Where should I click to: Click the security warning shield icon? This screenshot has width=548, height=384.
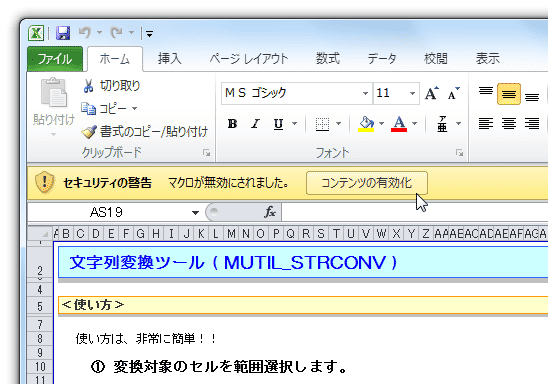[45, 182]
